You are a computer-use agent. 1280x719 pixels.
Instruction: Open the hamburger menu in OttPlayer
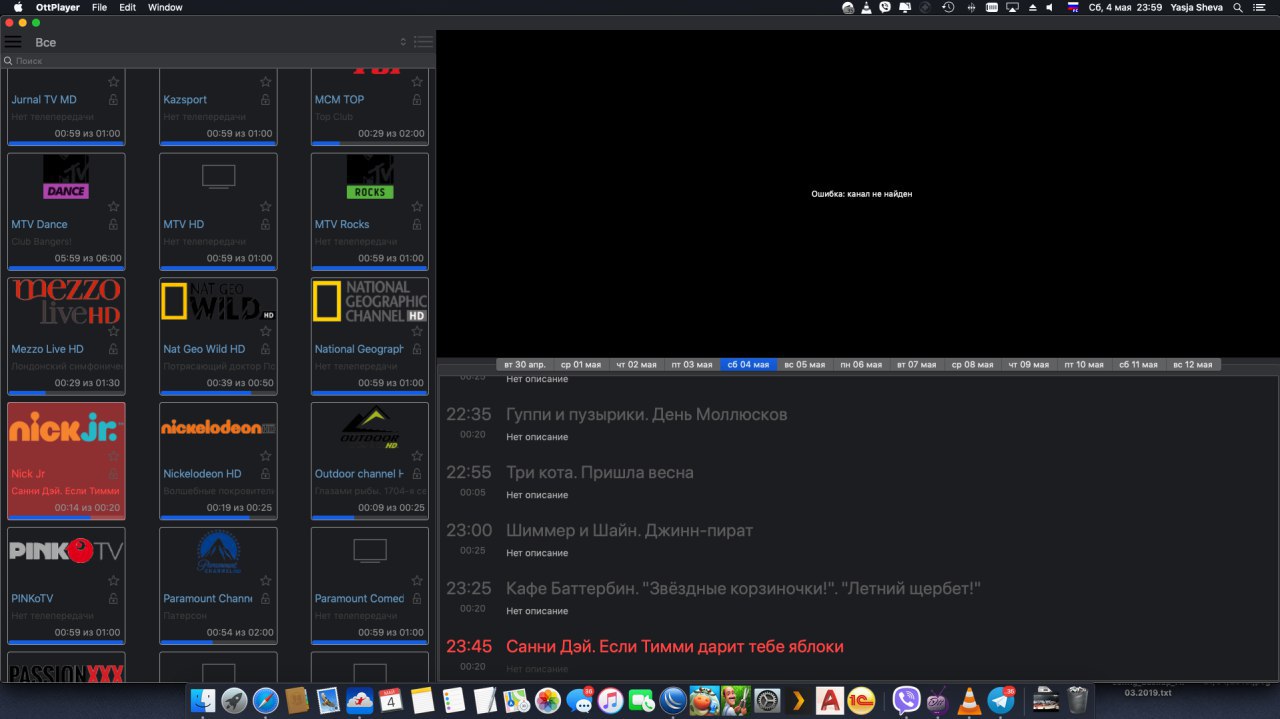click(13, 42)
